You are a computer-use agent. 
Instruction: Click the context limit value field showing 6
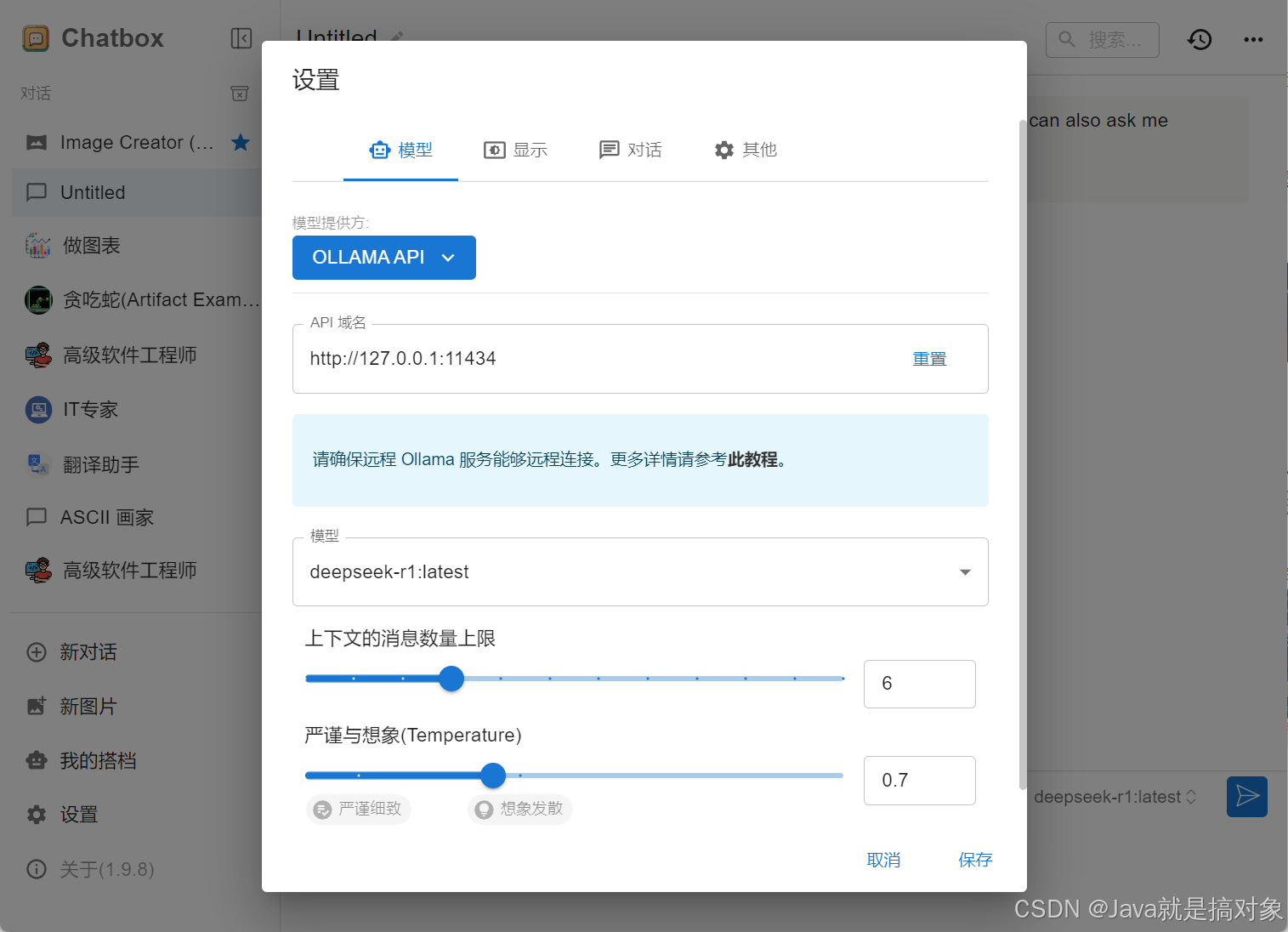coord(920,684)
